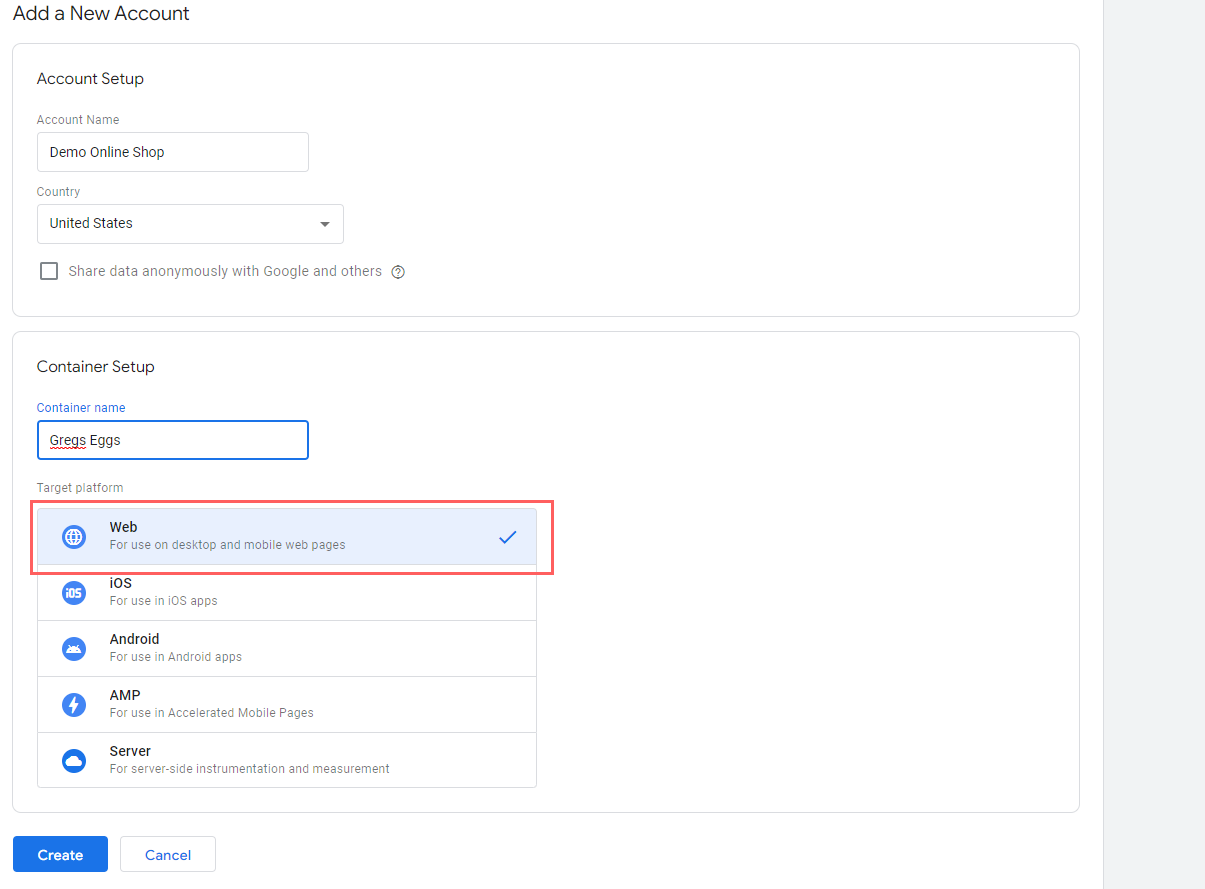Select Web for desktop and mobile web pages

click(x=287, y=537)
